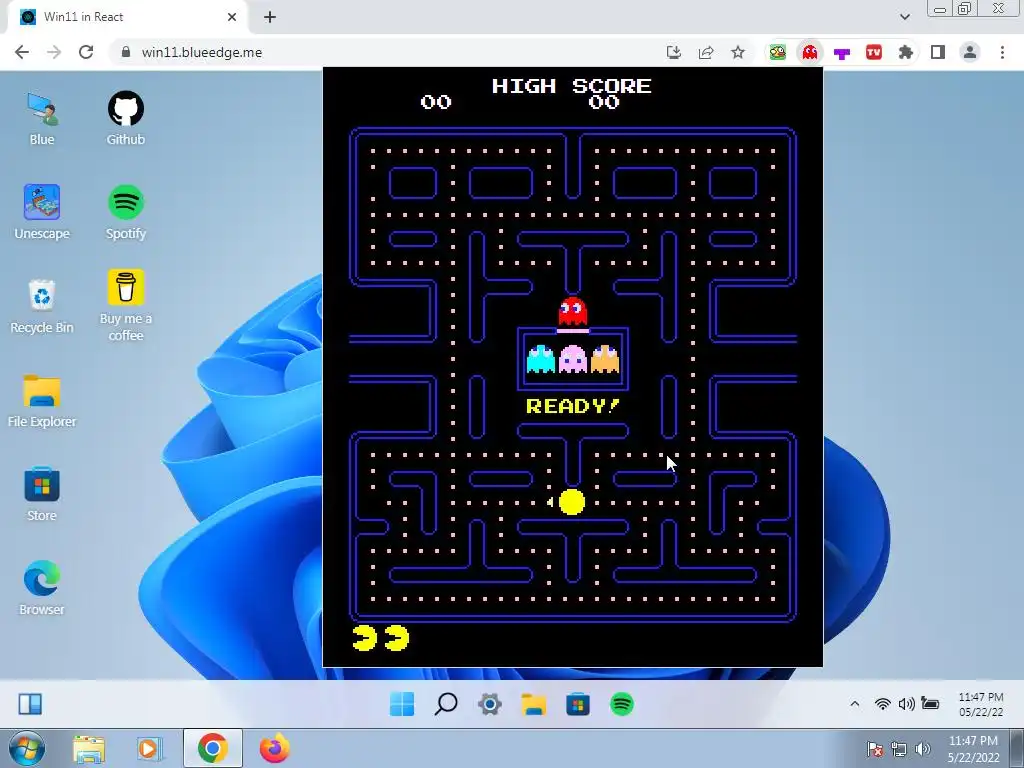Select the Win11 in React tab
The width and height of the screenshot is (1024, 768).
[x=127, y=17]
